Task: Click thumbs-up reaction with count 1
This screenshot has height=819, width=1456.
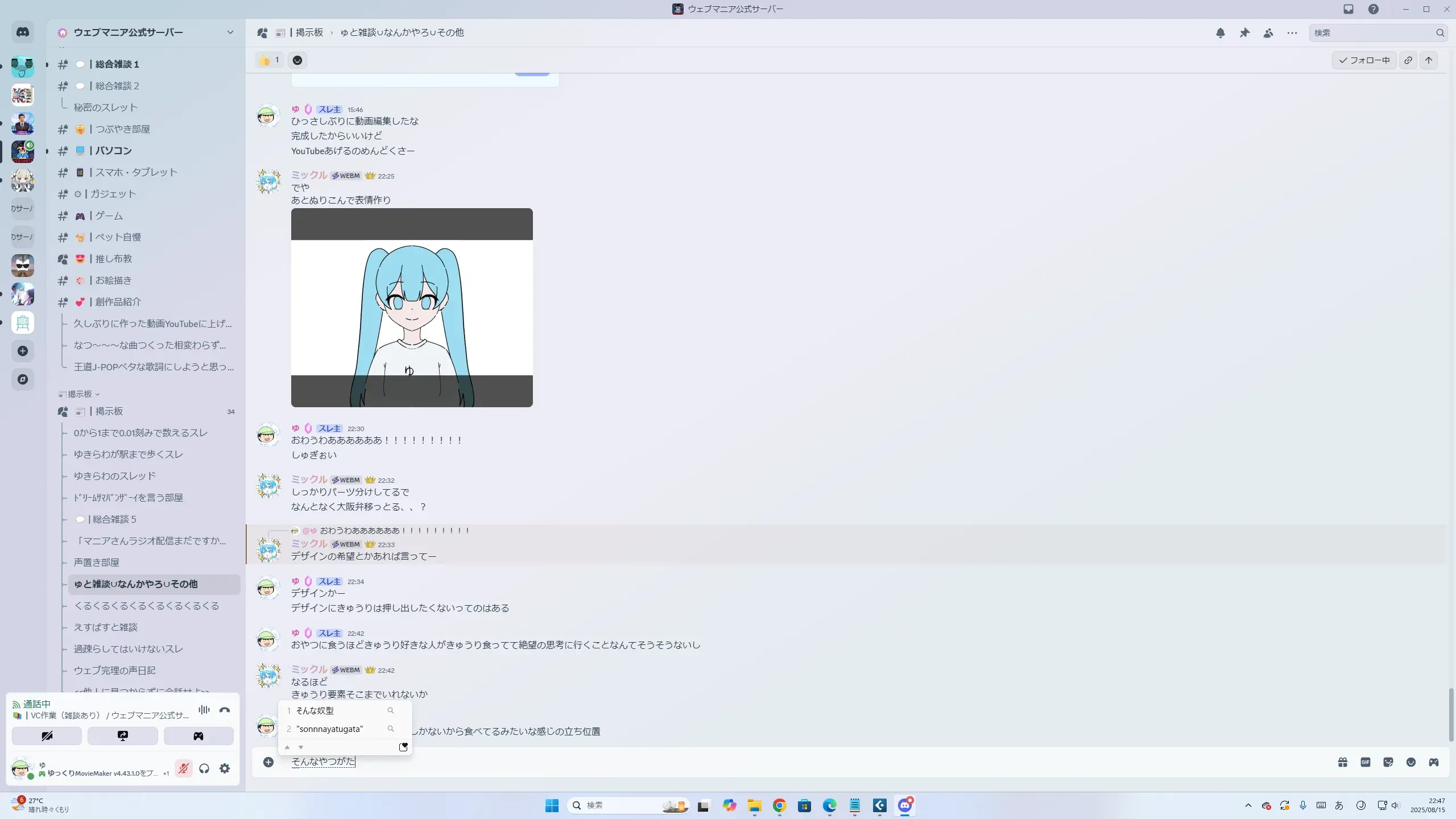Action: point(270,60)
